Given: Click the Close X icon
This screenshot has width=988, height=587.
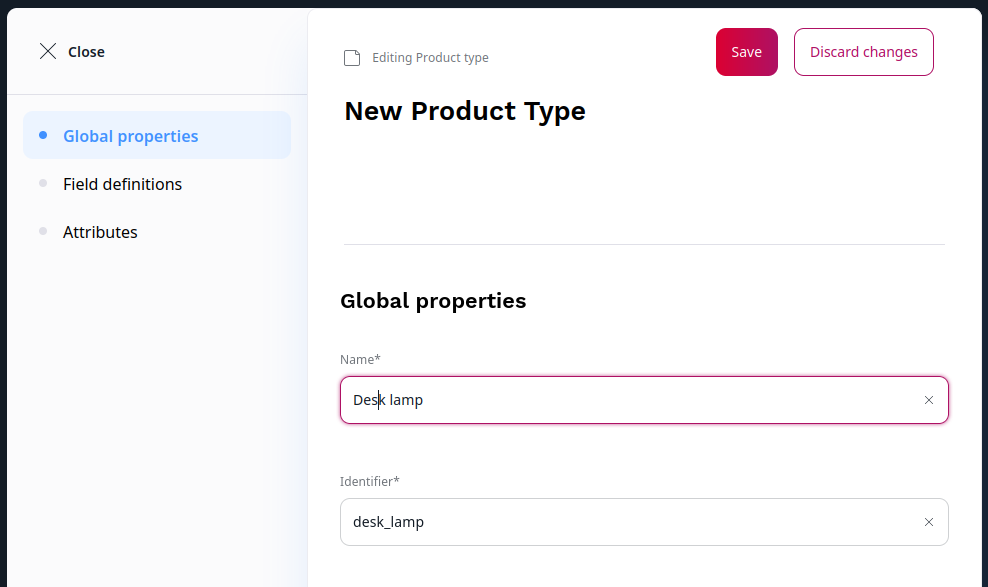Looking at the screenshot, I should (x=48, y=52).
